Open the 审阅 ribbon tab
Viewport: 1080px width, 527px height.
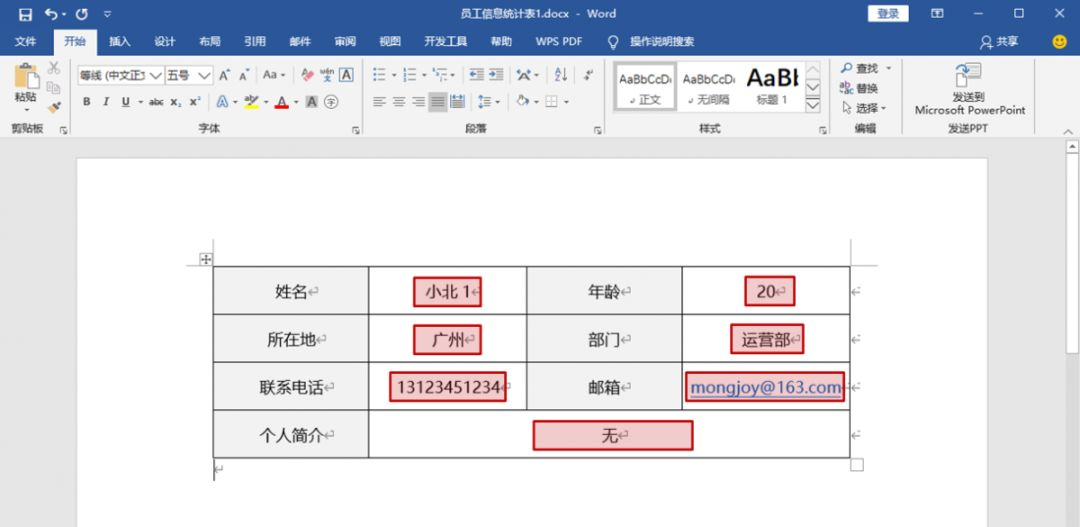[x=345, y=42]
